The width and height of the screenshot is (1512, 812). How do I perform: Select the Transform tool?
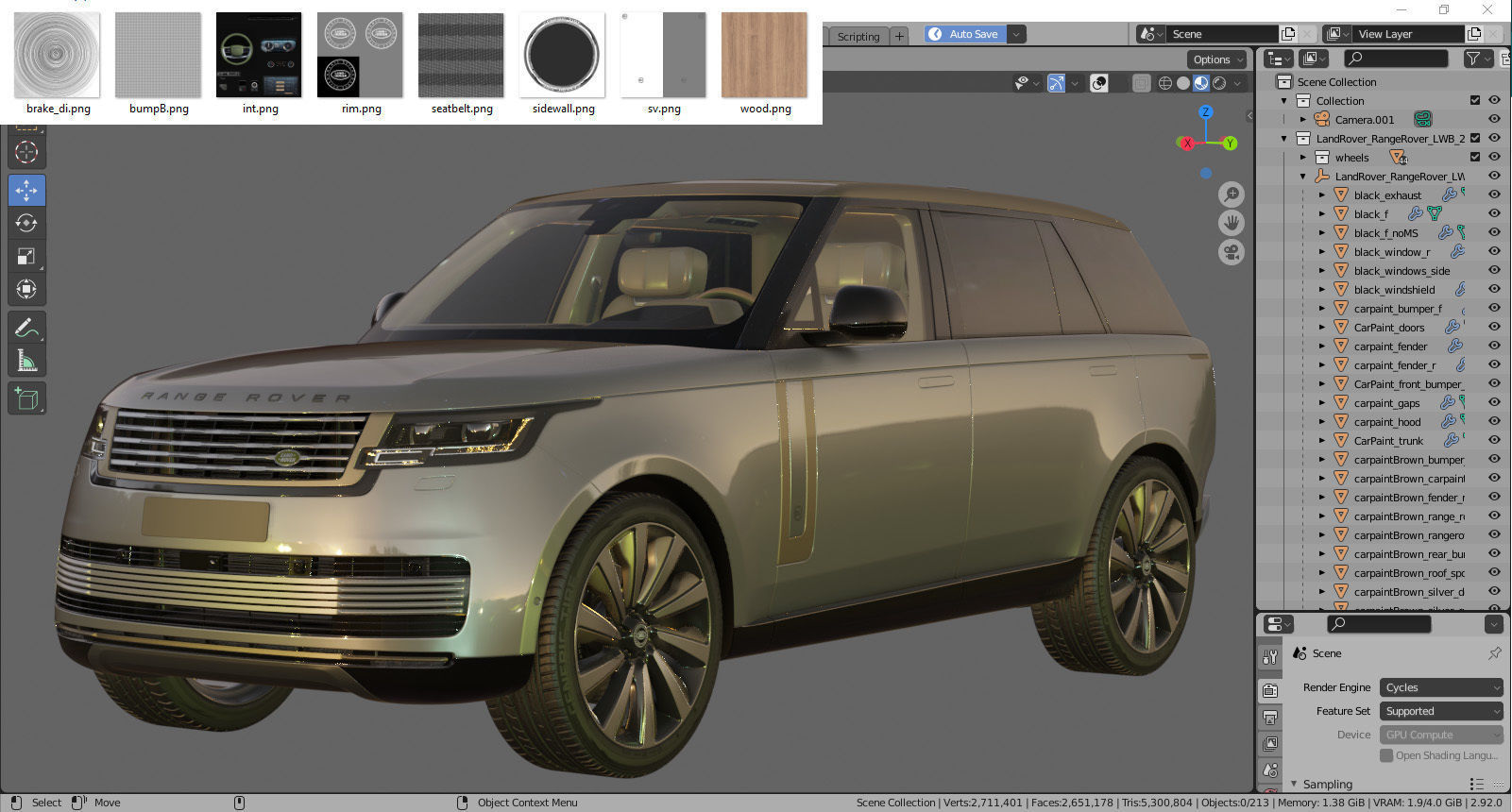(x=26, y=289)
